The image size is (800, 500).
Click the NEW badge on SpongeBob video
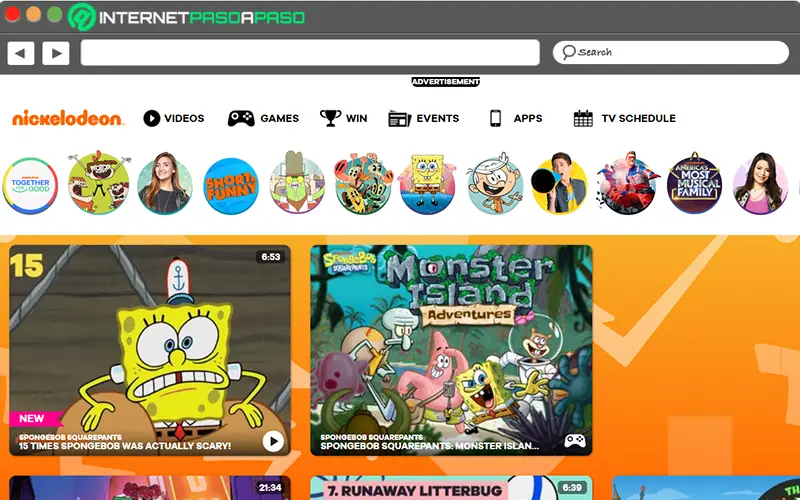pyautogui.click(x=35, y=419)
